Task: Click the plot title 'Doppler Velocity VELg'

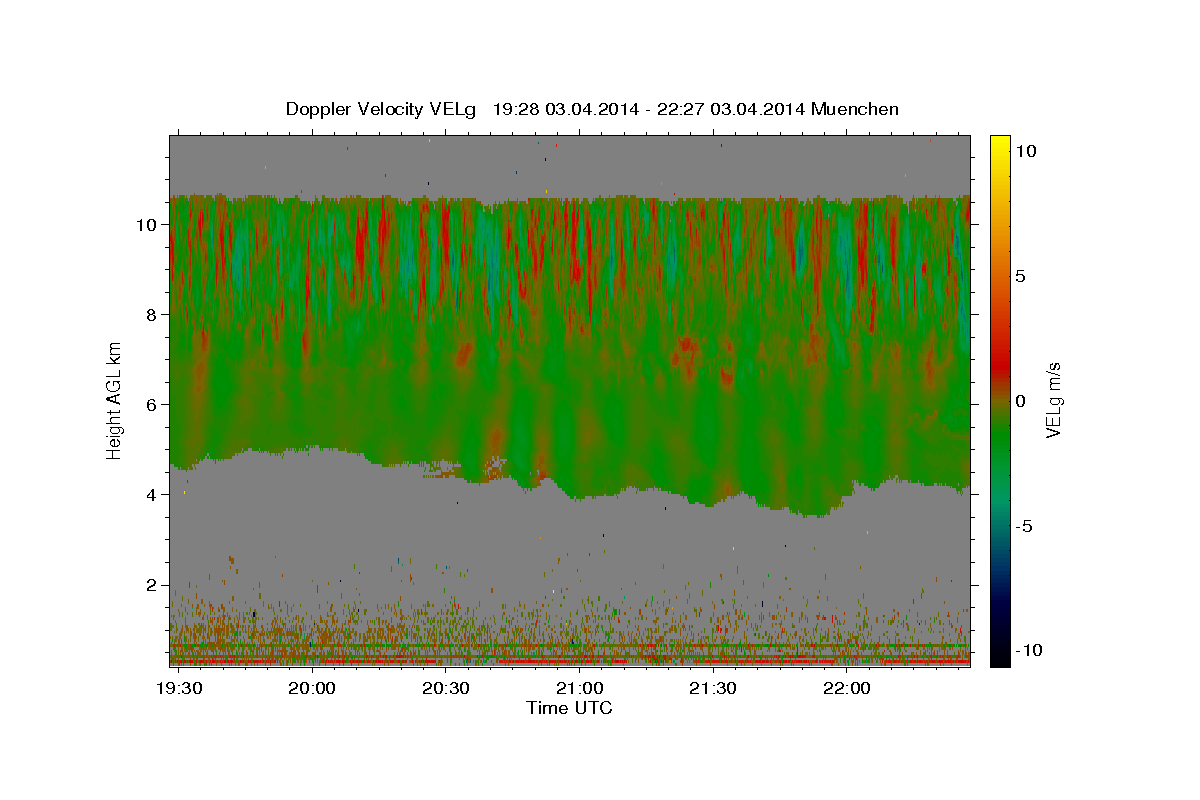Action: 384,109
